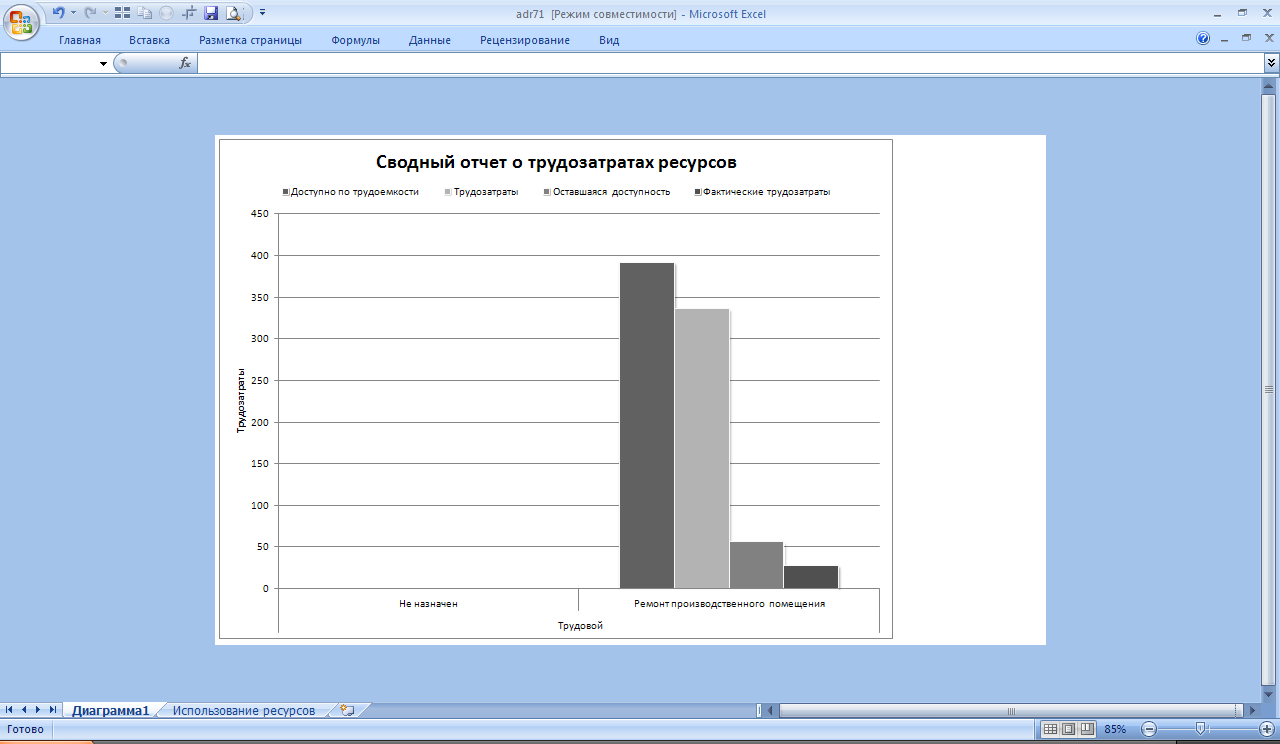Click the 85% zoom level
1280x744 pixels.
1115,729
